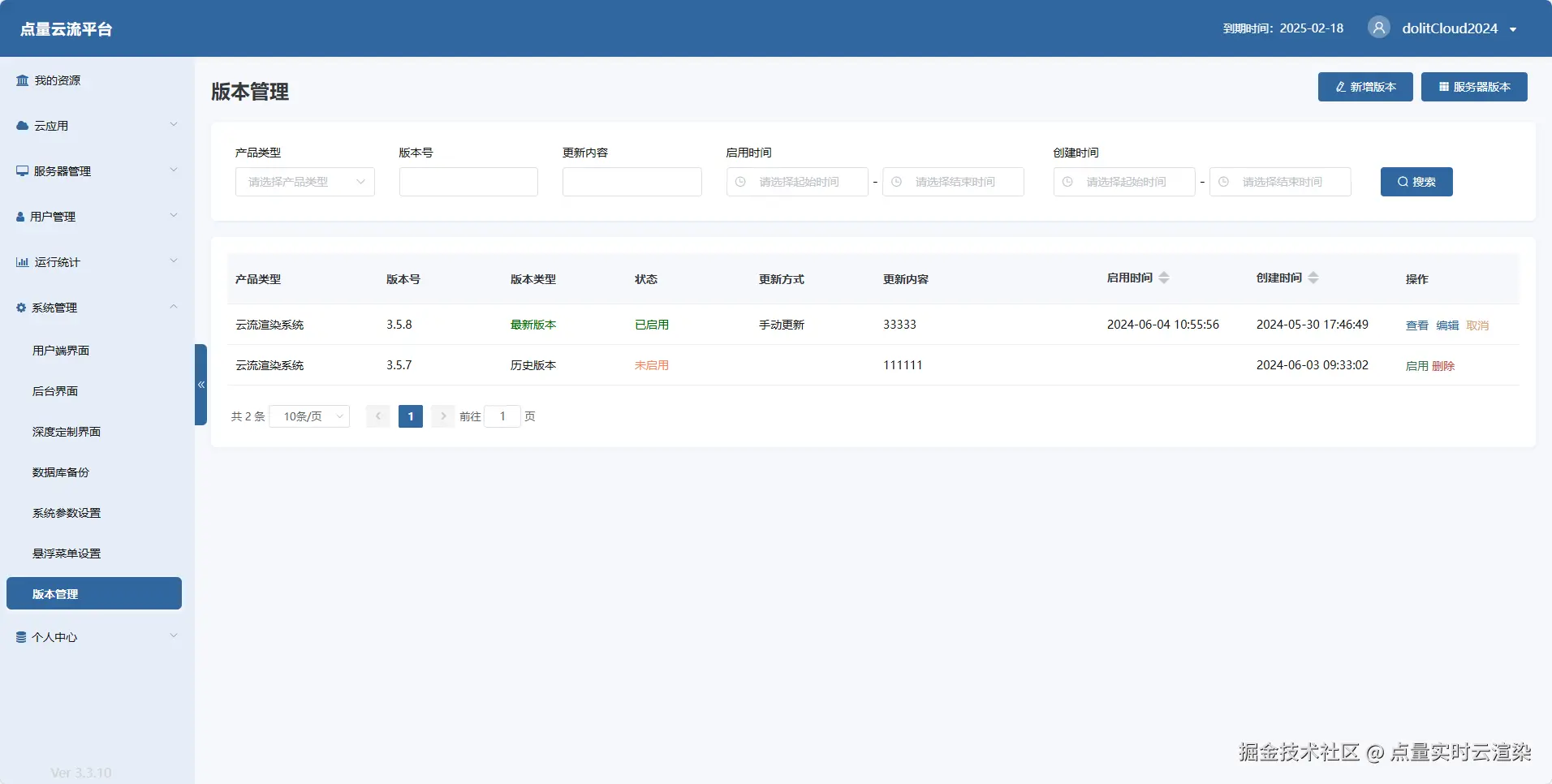The width and height of the screenshot is (1552, 784).
Task: Click 编辑 link for version 3.5.8
Action: [x=1447, y=325]
